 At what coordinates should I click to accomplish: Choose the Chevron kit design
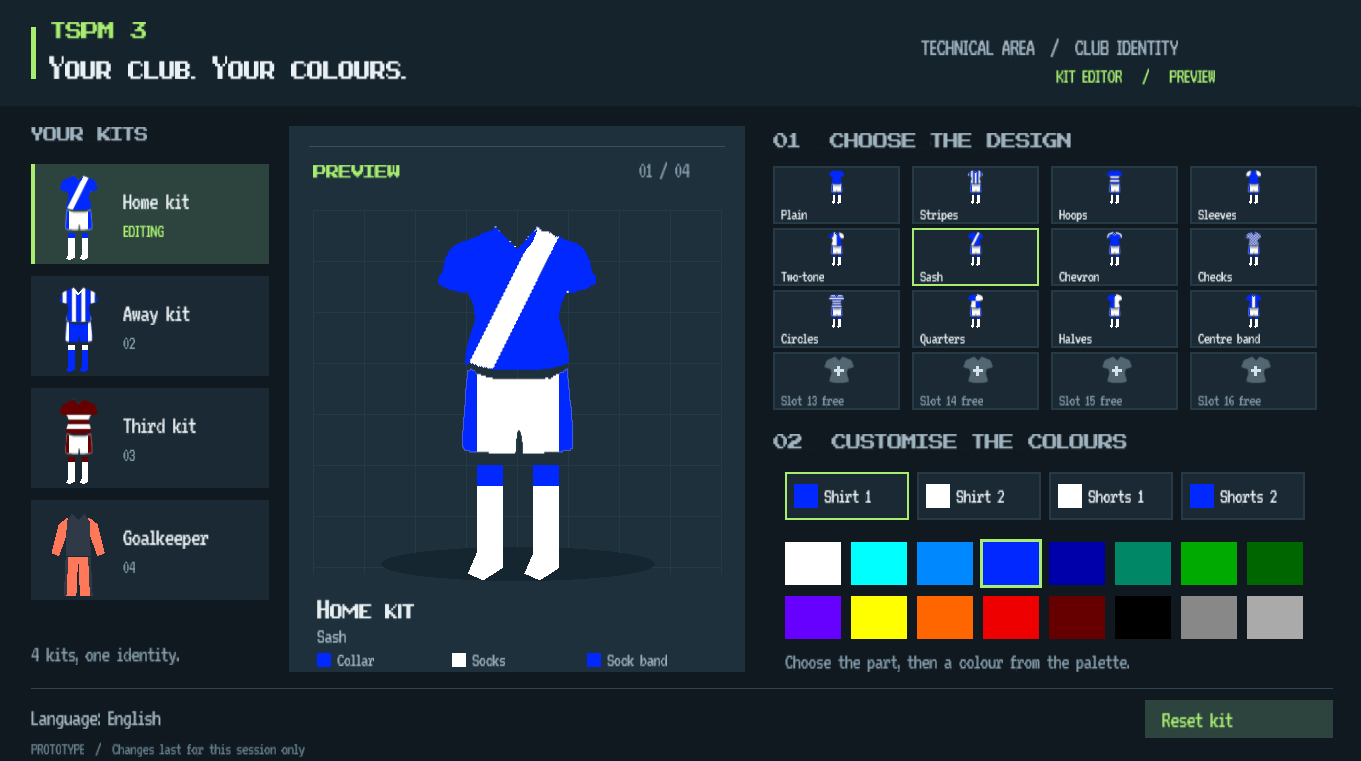click(x=1114, y=257)
